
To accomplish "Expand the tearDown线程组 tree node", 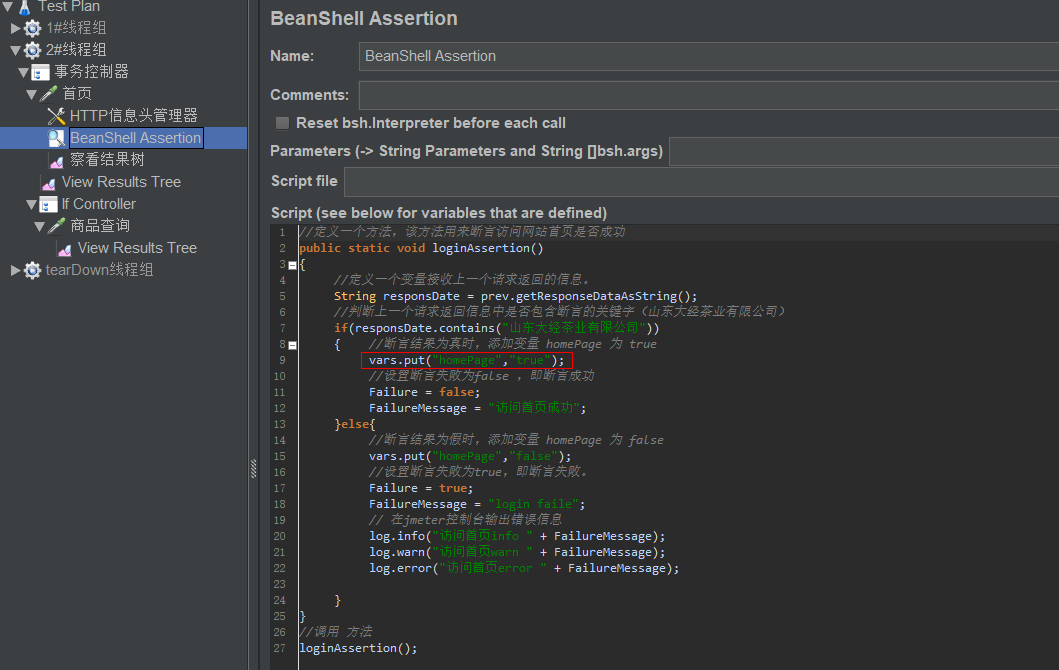I will 15,270.
